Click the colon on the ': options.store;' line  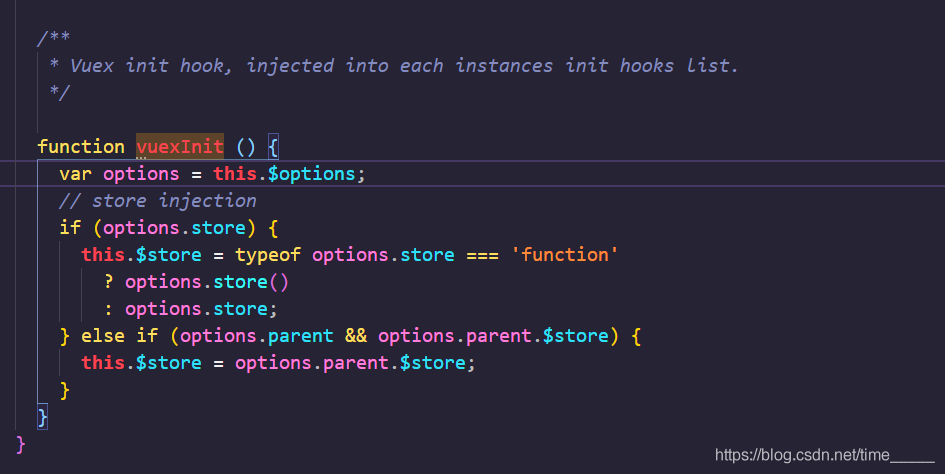tap(109, 309)
